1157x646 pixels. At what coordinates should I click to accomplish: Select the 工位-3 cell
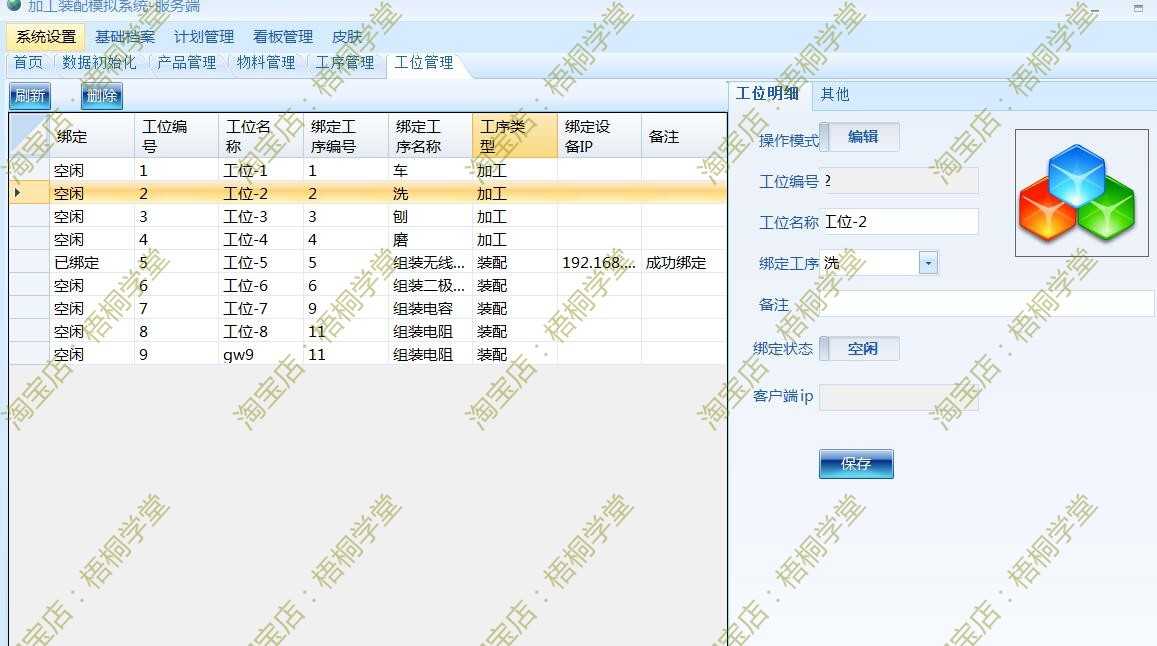point(261,216)
